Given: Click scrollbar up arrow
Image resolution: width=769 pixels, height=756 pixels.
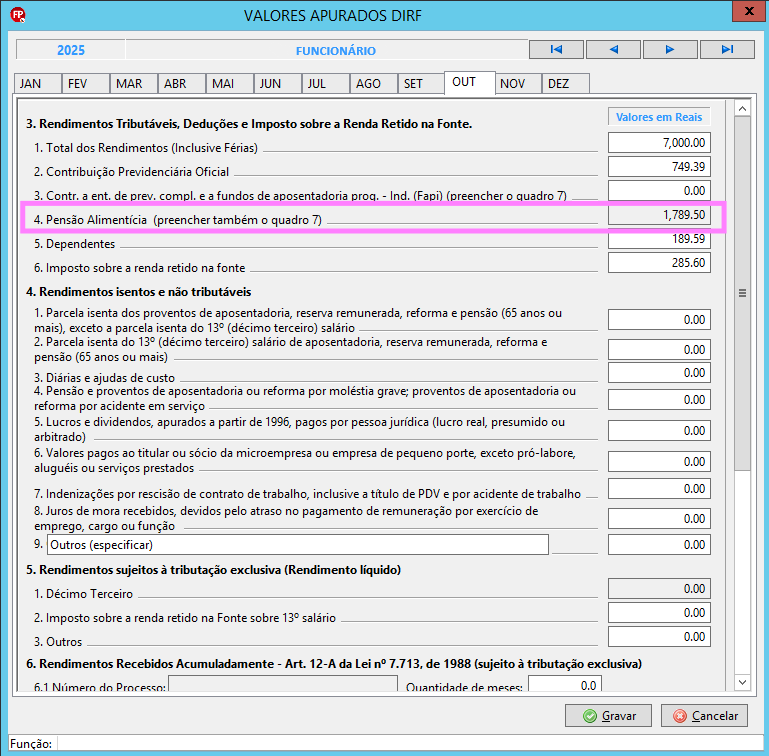Looking at the screenshot, I should pos(742,108).
